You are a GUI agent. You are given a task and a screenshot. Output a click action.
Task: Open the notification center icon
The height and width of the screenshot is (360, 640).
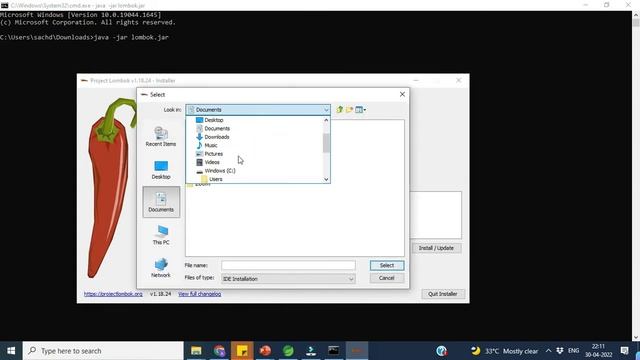pos(624,351)
